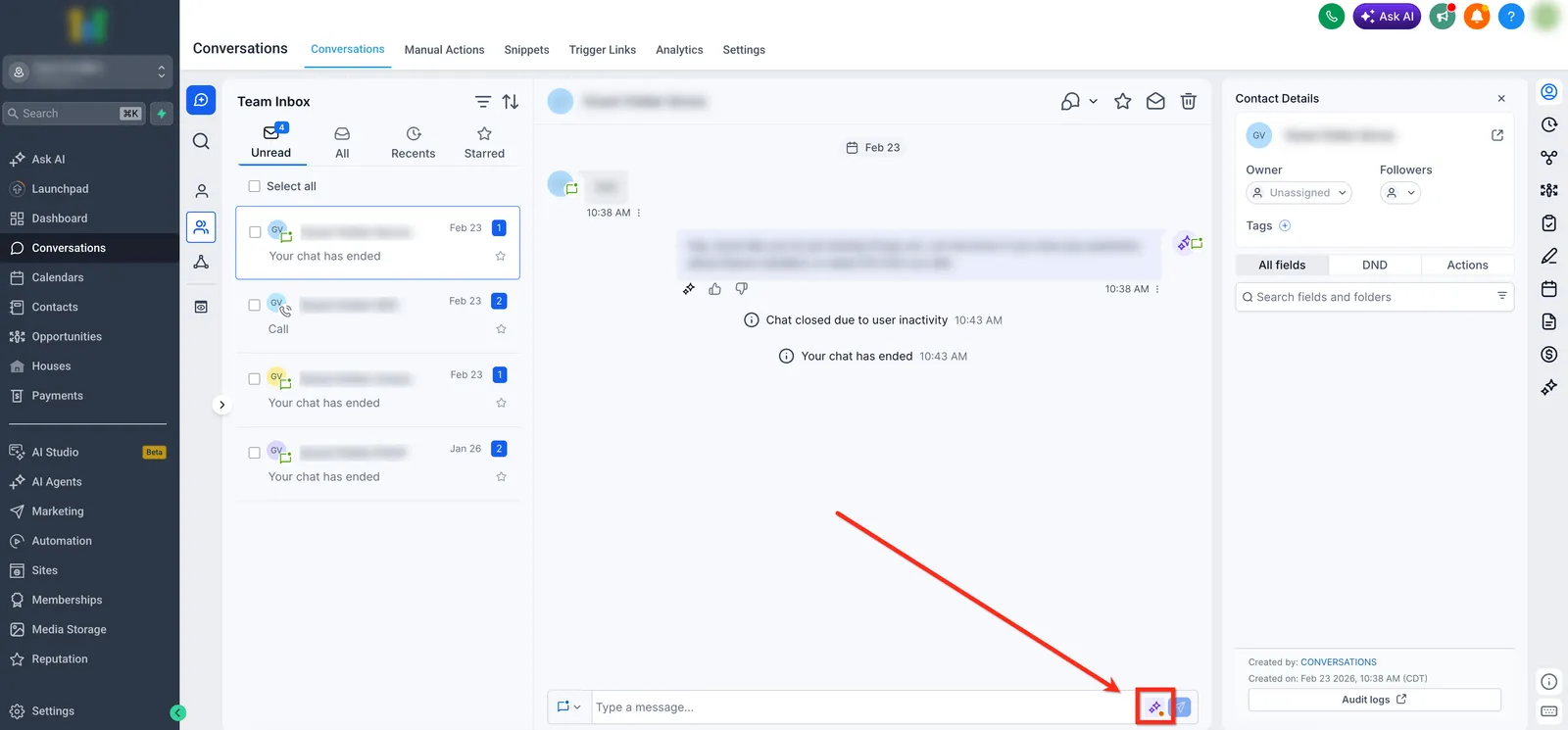Click the AI sparkle compose icon
This screenshot has height=730, width=1568.
click(x=1154, y=707)
